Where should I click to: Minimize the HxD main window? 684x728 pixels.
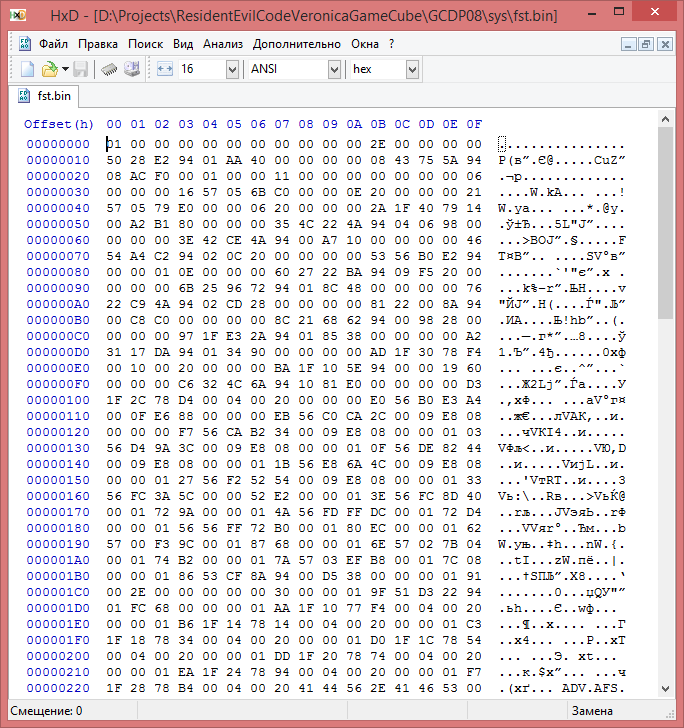click(592, 13)
